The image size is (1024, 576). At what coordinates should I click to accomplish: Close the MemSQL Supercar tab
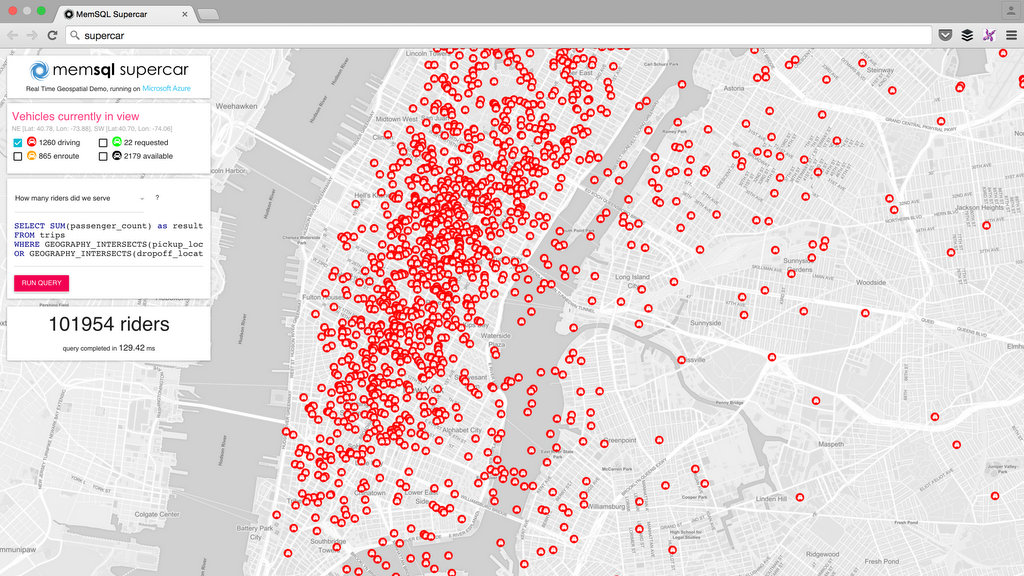[x=185, y=14]
